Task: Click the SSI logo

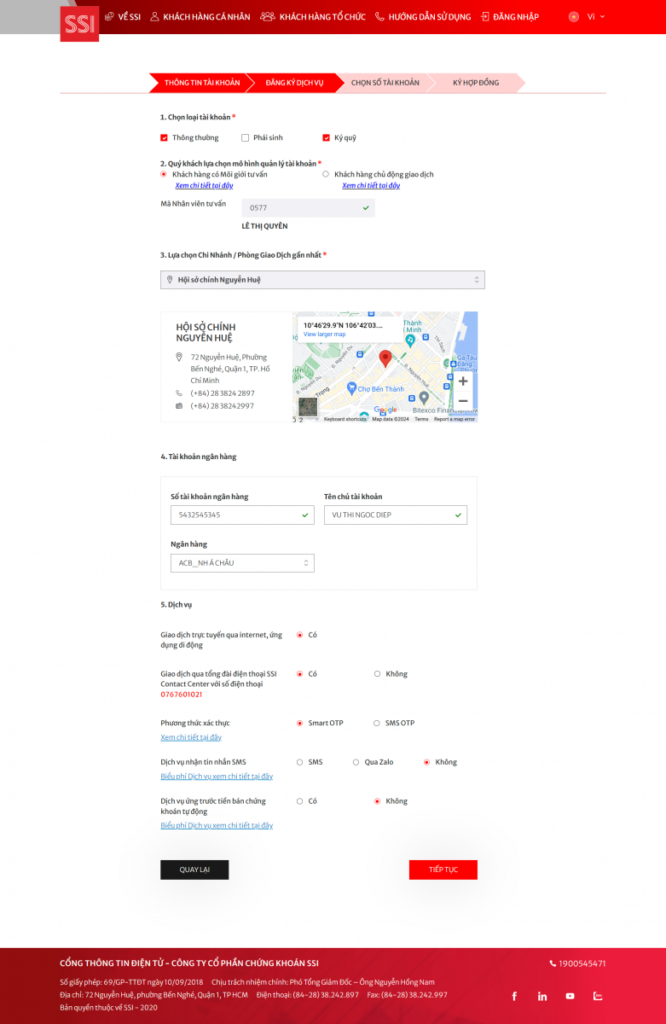Action: pos(79,24)
